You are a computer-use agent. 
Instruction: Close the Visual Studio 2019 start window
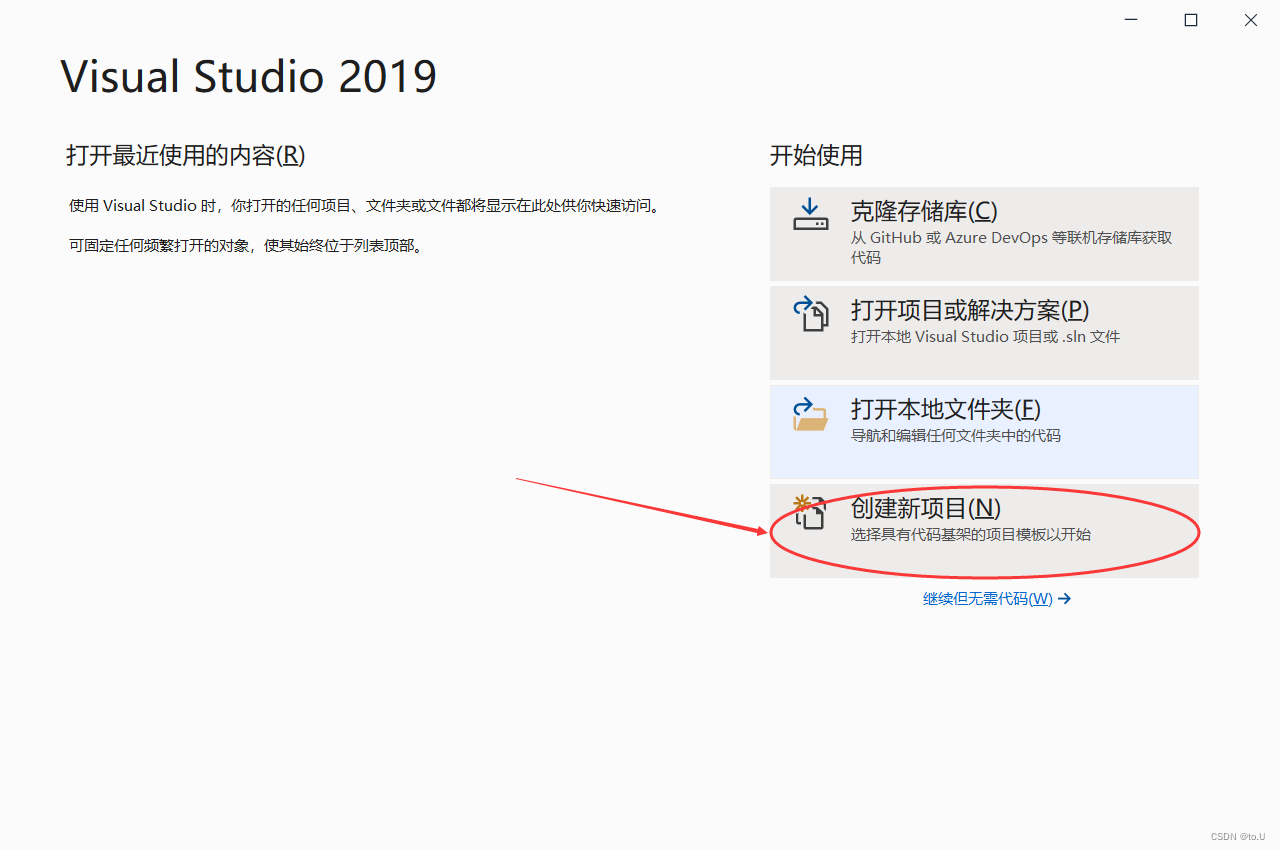point(1251,20)
